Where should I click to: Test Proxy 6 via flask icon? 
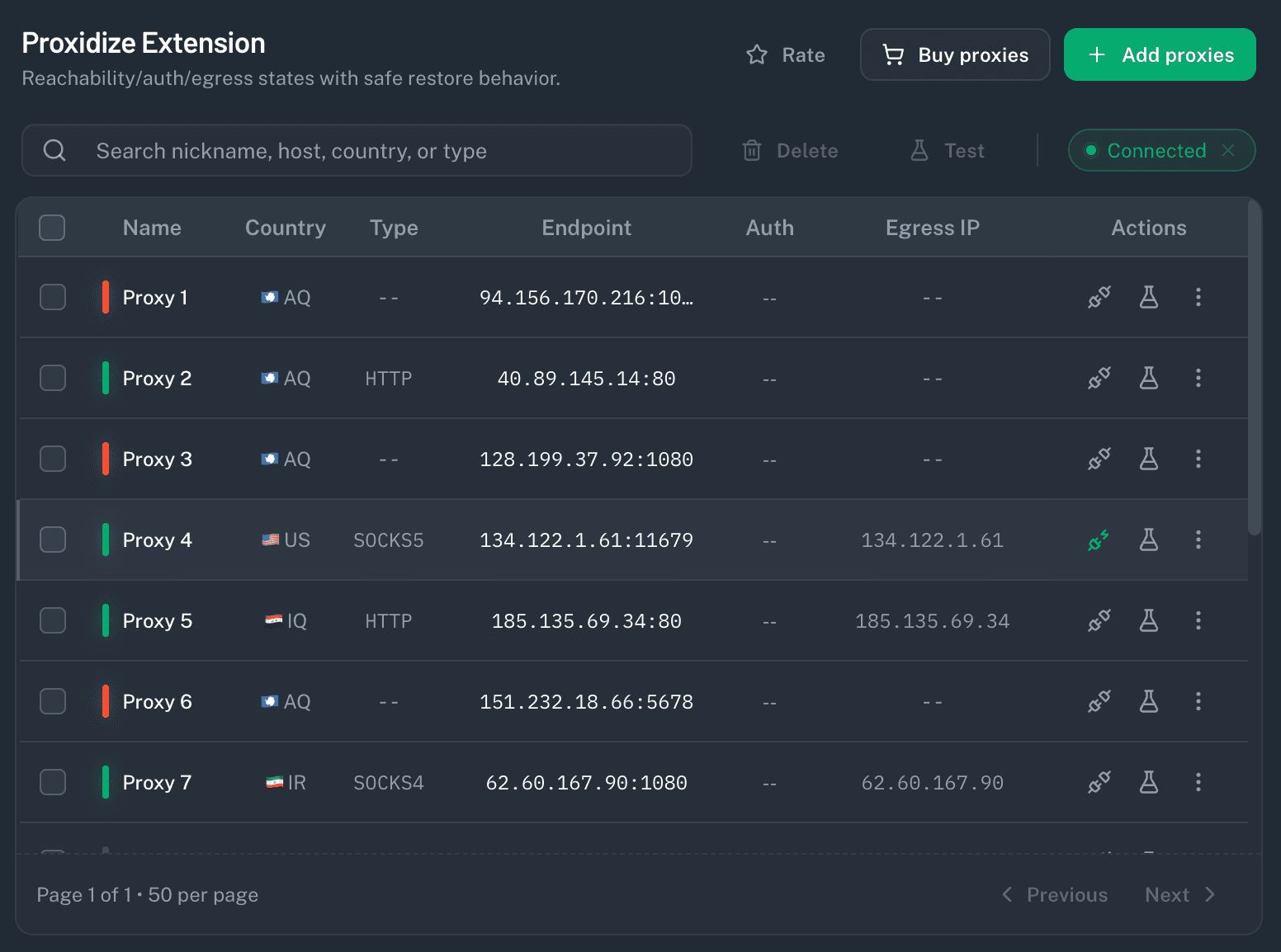coord(1149,701)
